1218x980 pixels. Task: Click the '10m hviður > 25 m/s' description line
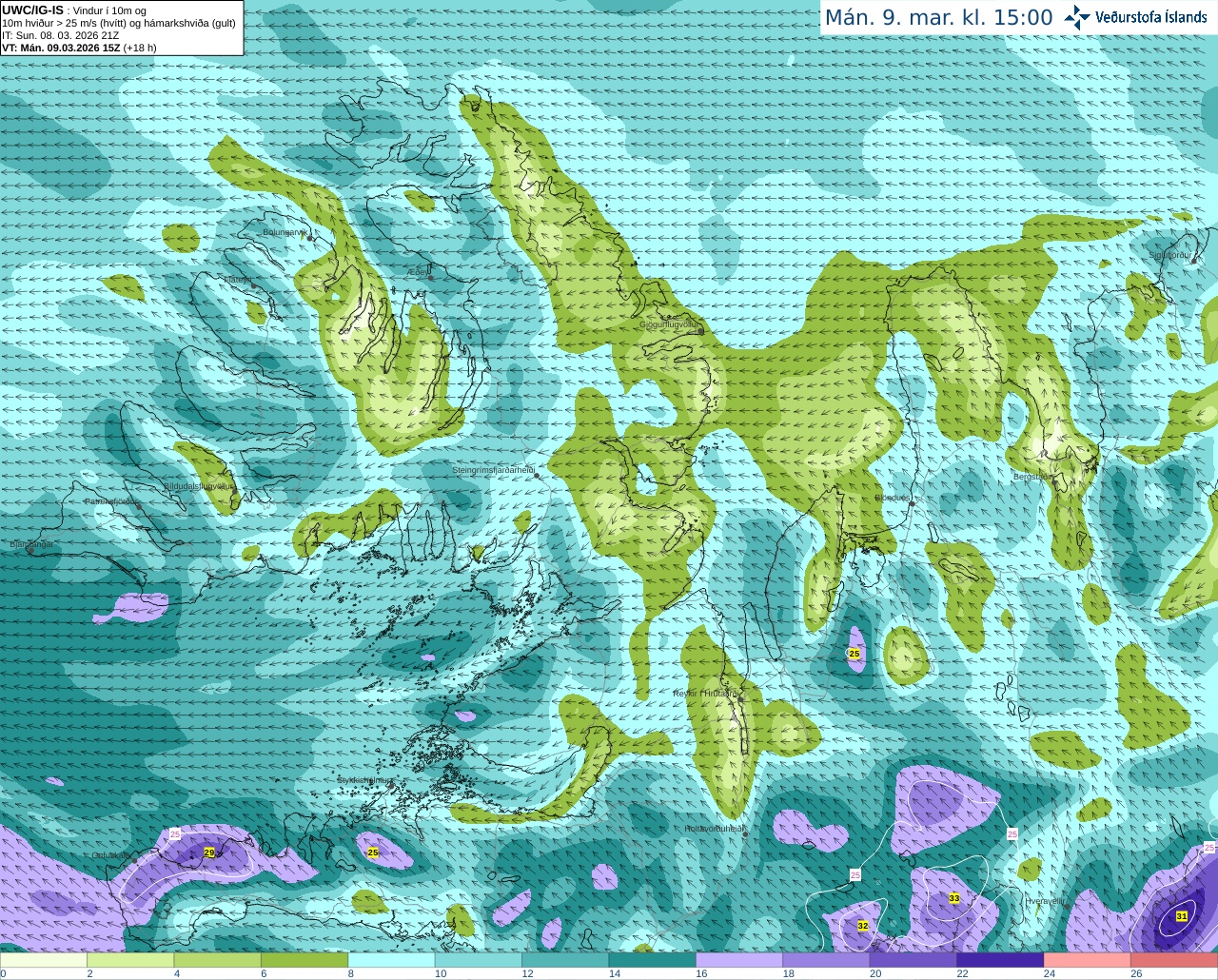tap(118, 23)
